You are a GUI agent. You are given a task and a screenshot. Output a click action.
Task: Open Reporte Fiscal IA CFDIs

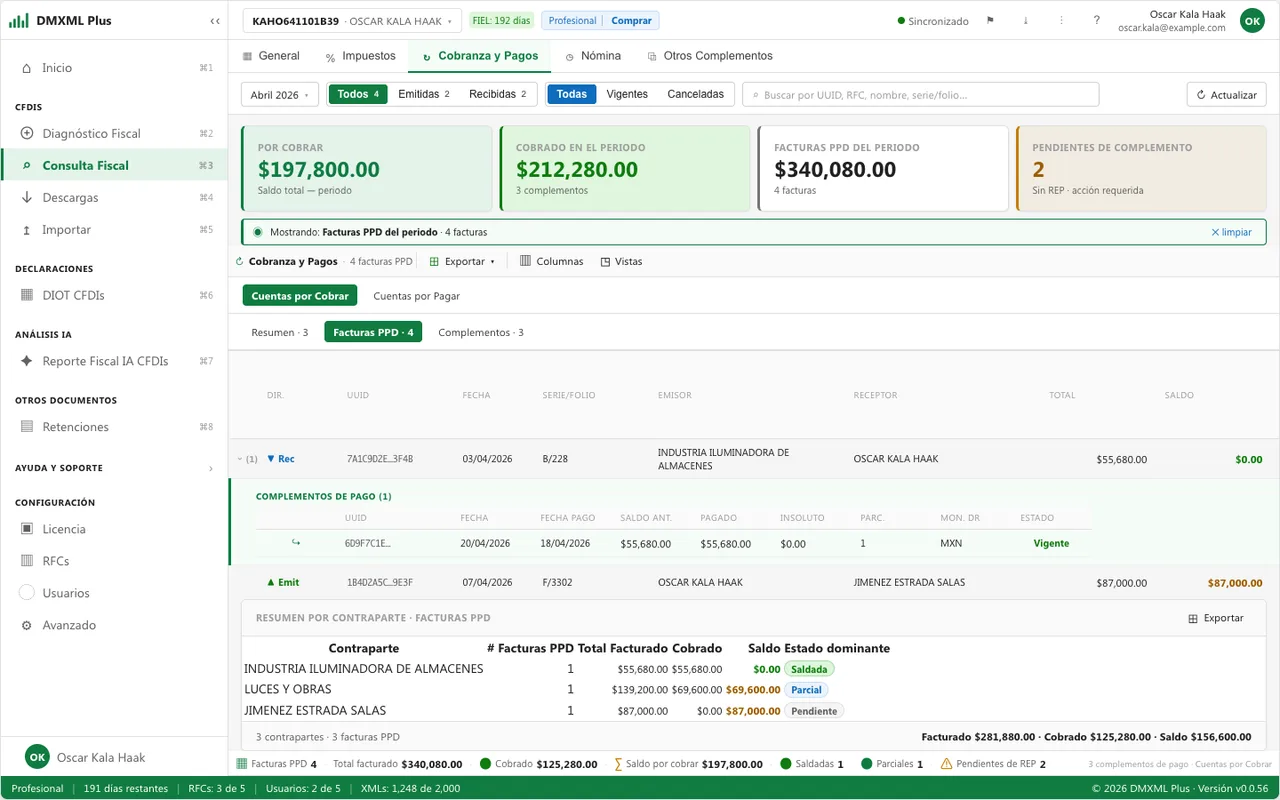[114, 361]
